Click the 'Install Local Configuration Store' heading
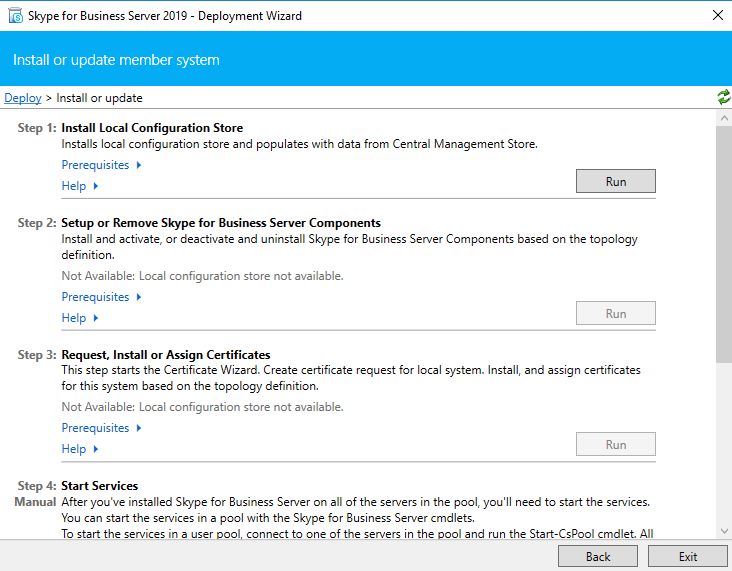 pyautogui.click(x=152, y=127)
